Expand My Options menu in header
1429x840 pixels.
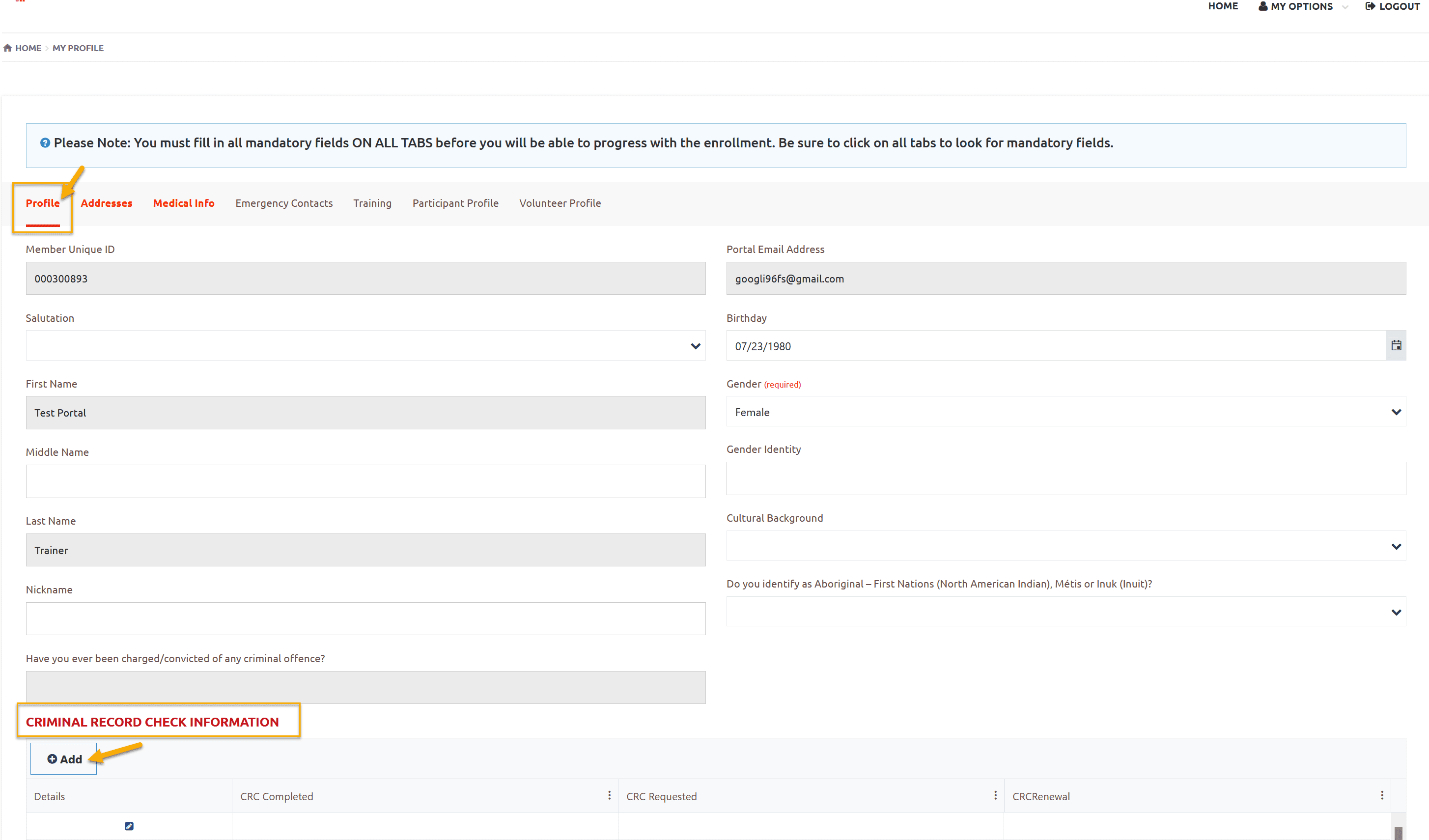pyautogui.click(x=1303, y=7)
